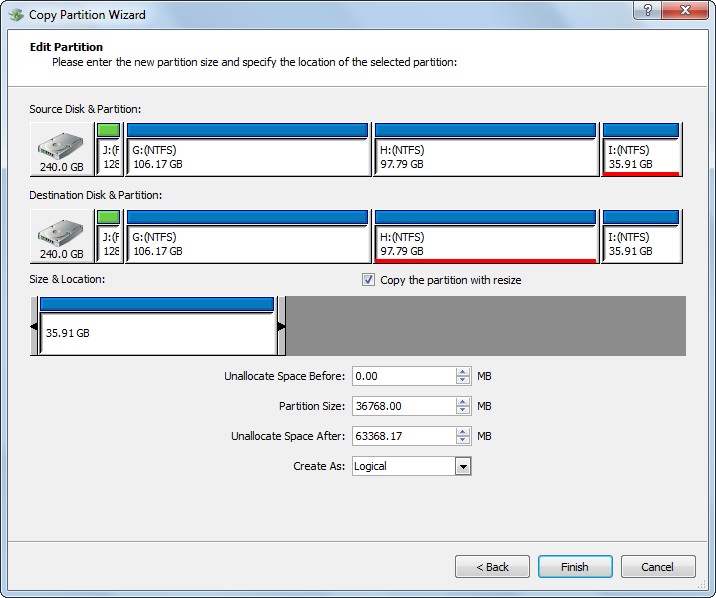Uncheck Copy the partition with resize

pos(368,279)
